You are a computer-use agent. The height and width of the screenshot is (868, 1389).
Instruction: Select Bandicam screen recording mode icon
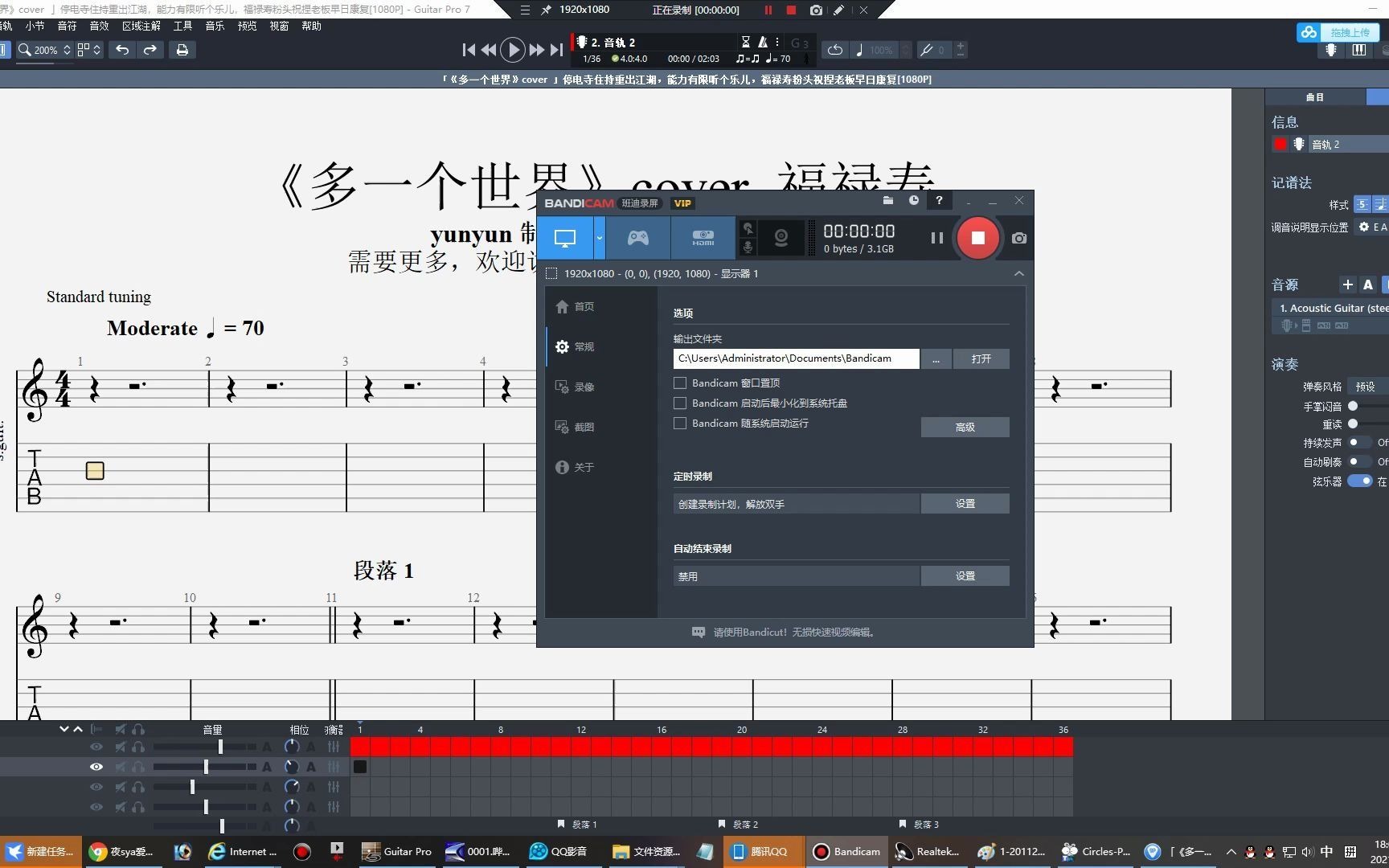tap(565, 238)
